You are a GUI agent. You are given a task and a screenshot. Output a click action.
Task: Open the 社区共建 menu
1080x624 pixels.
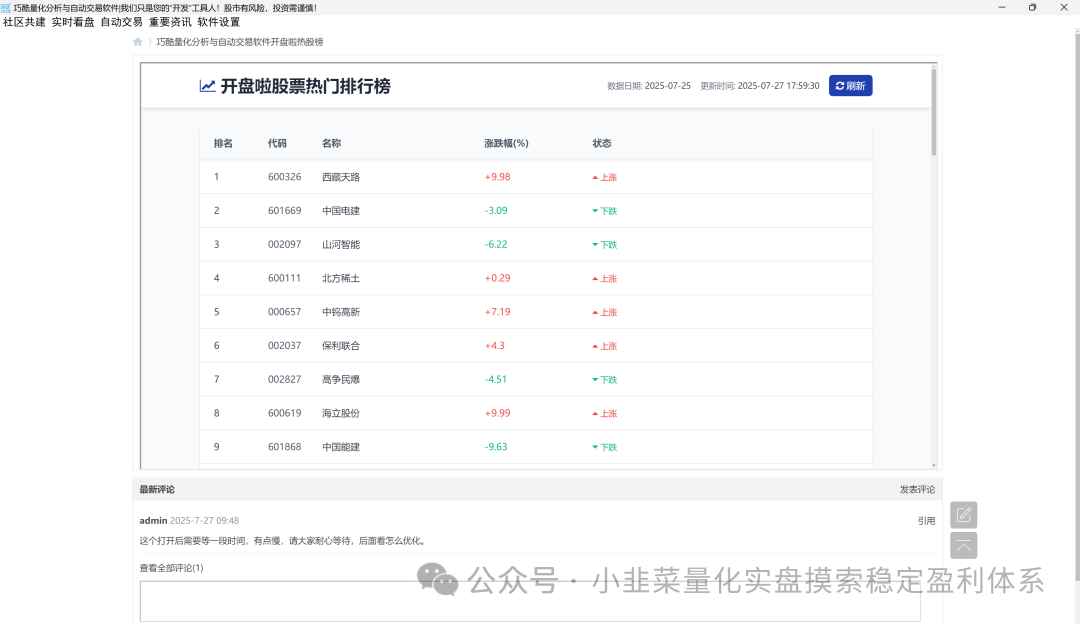pos(24,22)
